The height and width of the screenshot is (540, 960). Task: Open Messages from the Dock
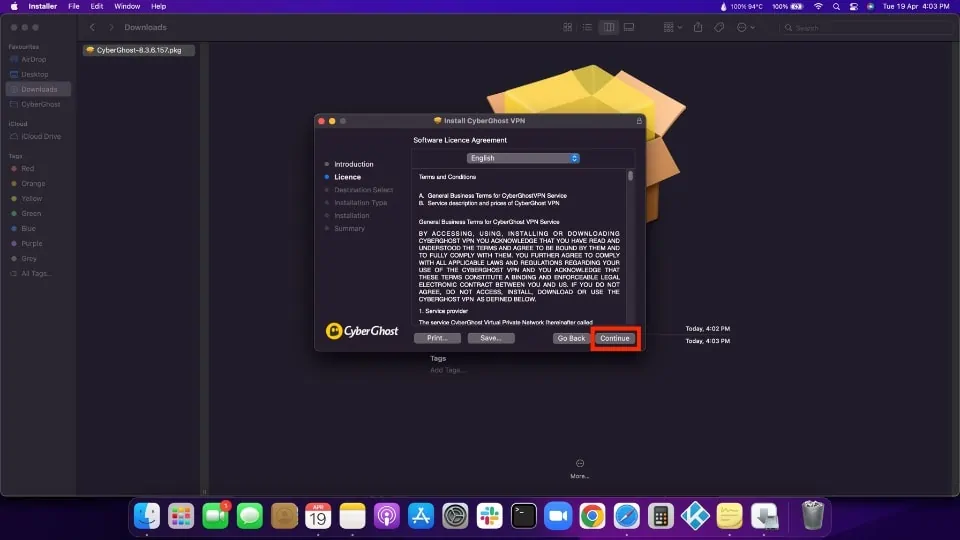point(250,516)
